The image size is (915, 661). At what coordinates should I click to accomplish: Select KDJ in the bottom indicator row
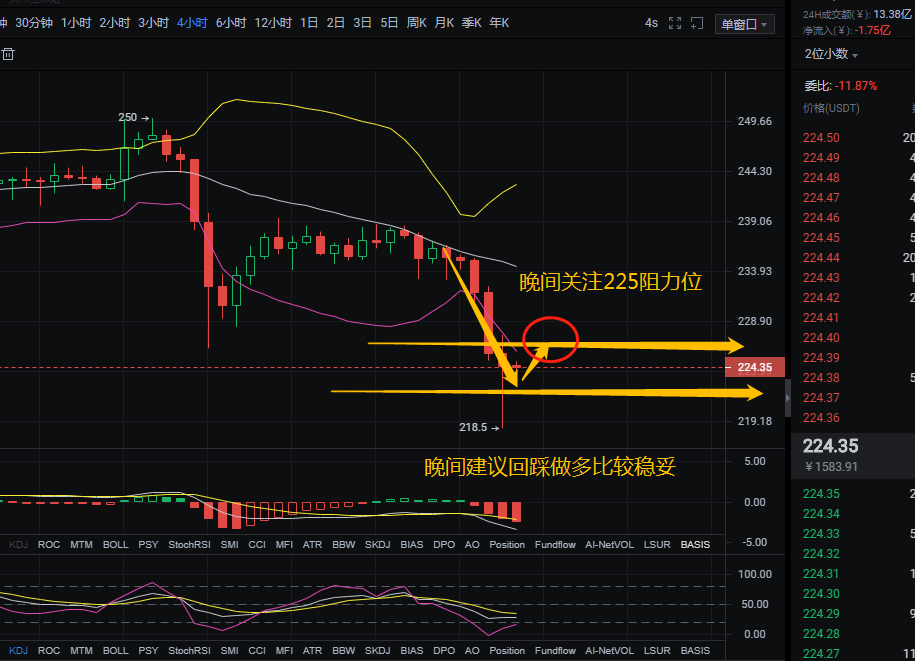click(18, 650)
